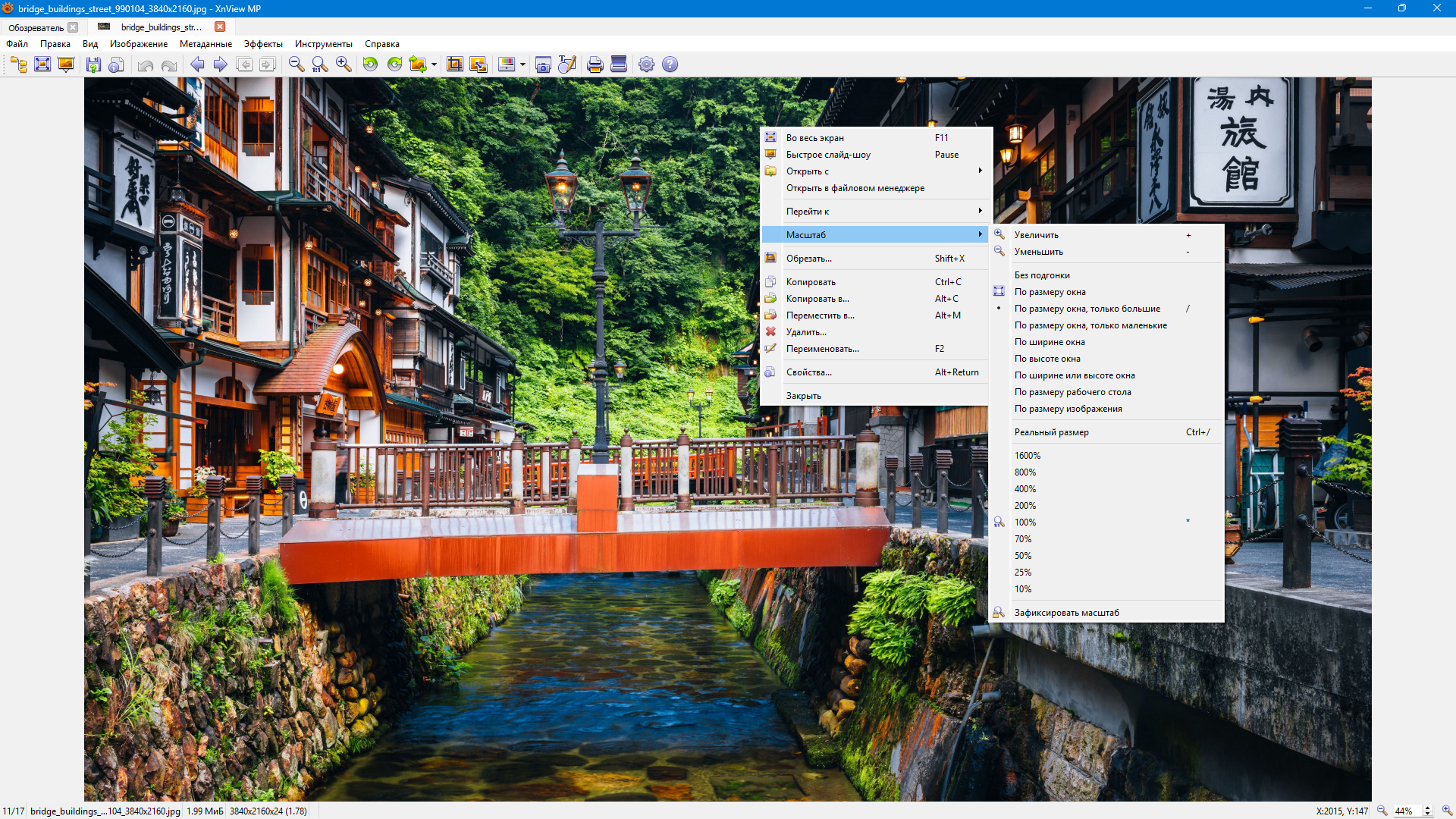Click the resize image toolbar icon

tap(479, 64)
